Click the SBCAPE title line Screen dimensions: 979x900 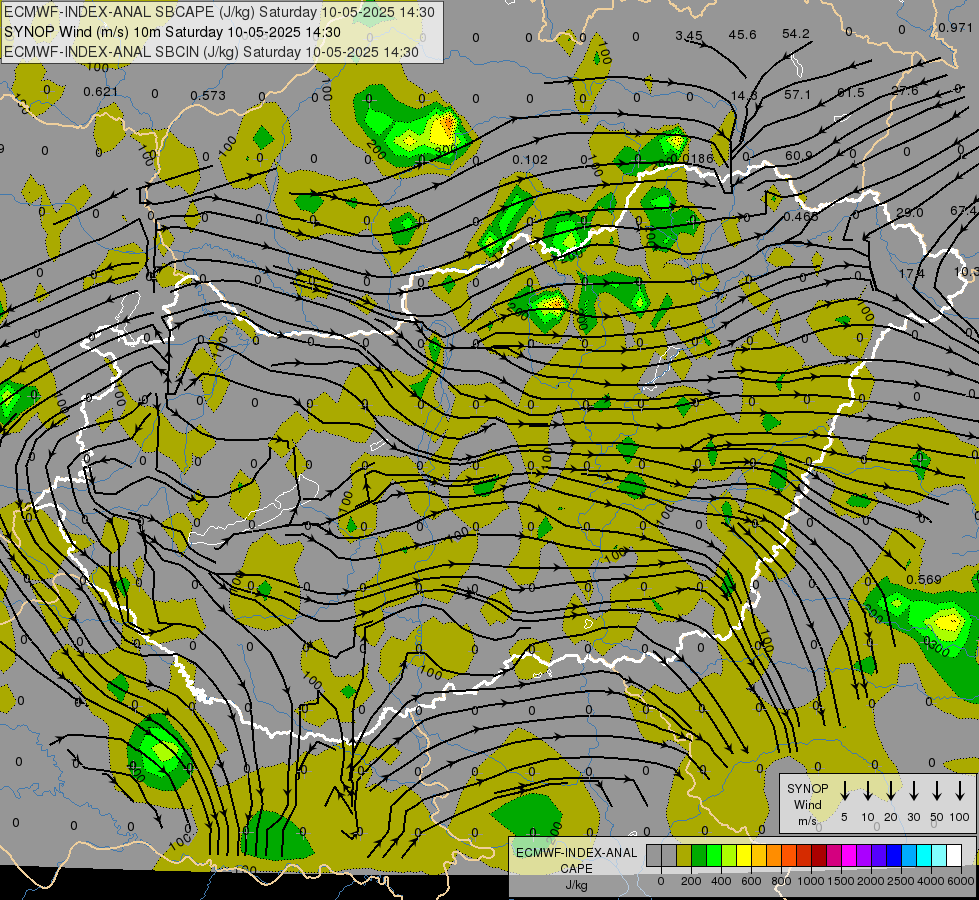click(x=219, y=12)
